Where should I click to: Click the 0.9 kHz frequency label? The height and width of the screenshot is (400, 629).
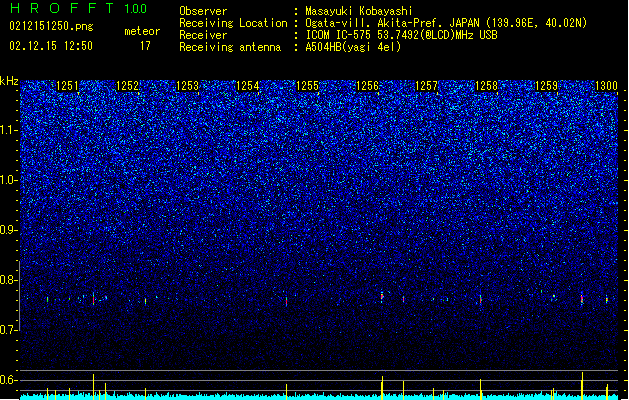pos(9,230)
